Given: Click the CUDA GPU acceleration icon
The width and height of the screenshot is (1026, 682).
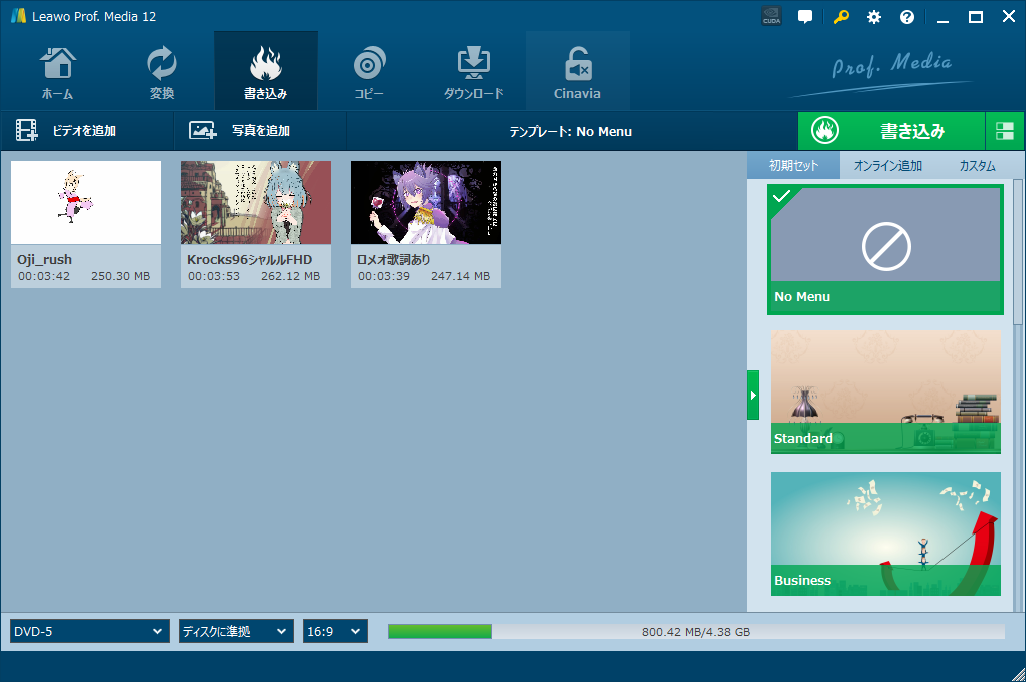Looking at the screenshot, I should [x=771, y=17].
